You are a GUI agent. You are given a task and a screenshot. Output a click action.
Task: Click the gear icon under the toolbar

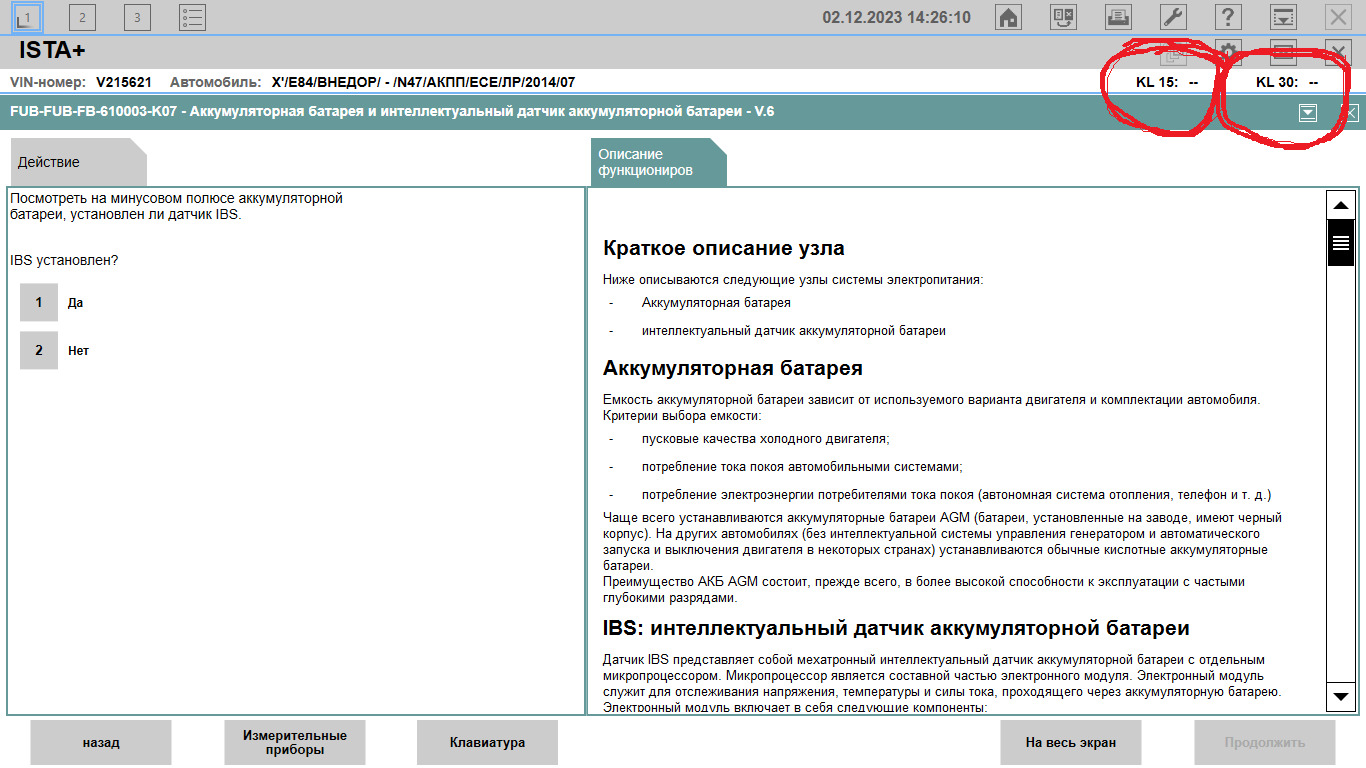tap(1228, 51)
